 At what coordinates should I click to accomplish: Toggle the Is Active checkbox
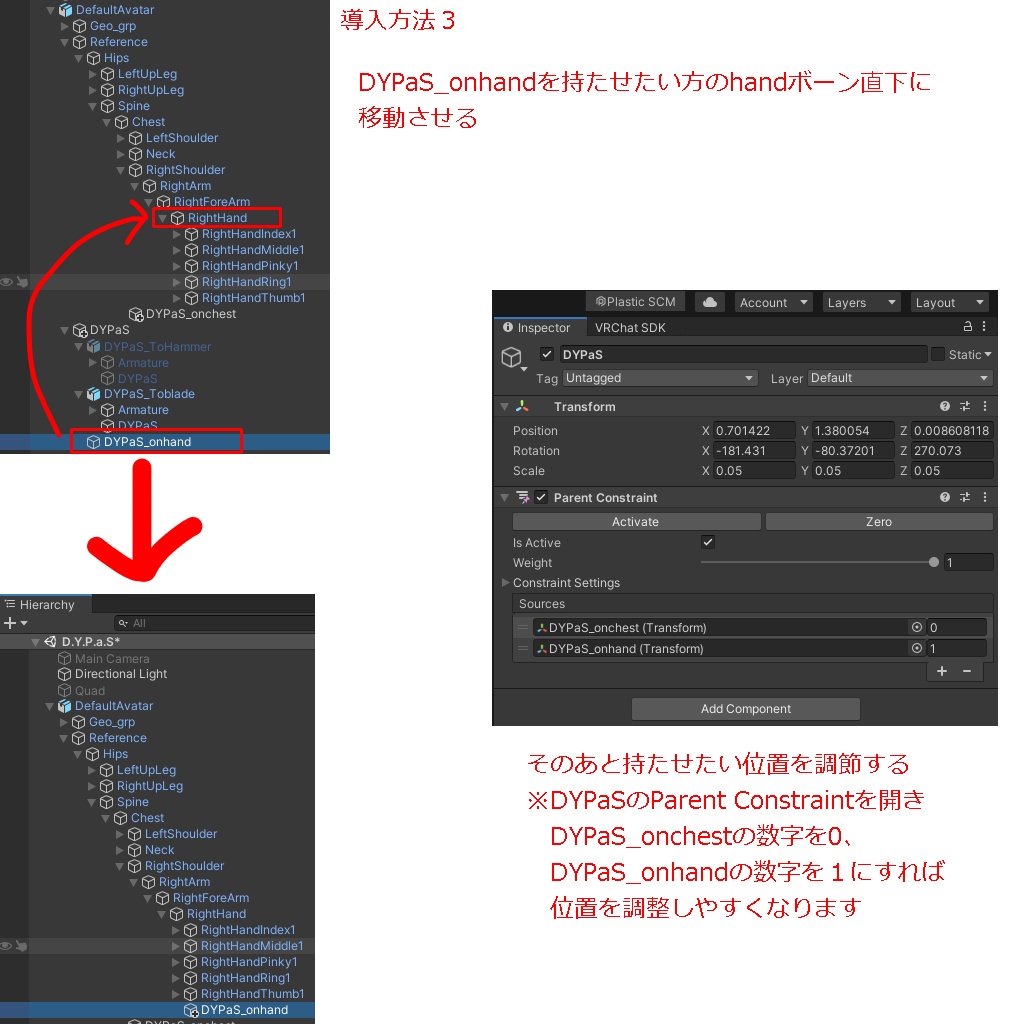click(707, 542)
